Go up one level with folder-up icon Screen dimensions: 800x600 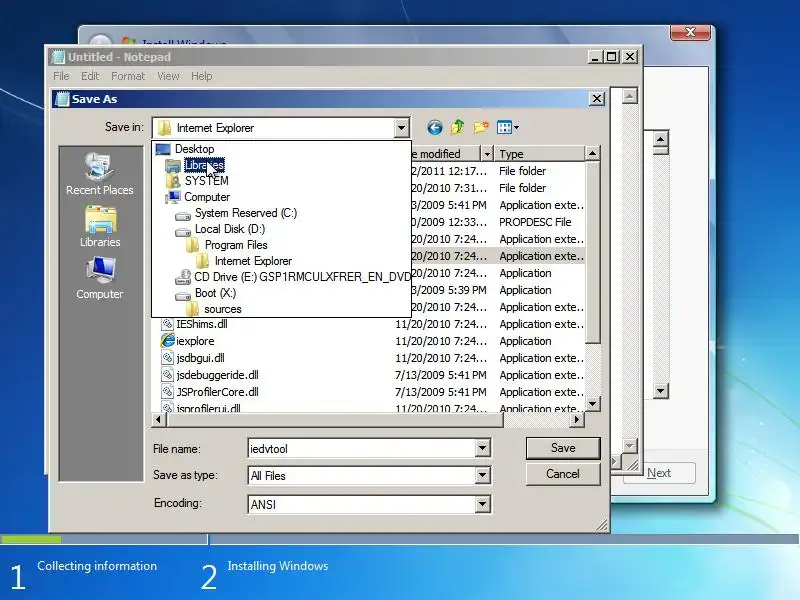tap(458, 127)
